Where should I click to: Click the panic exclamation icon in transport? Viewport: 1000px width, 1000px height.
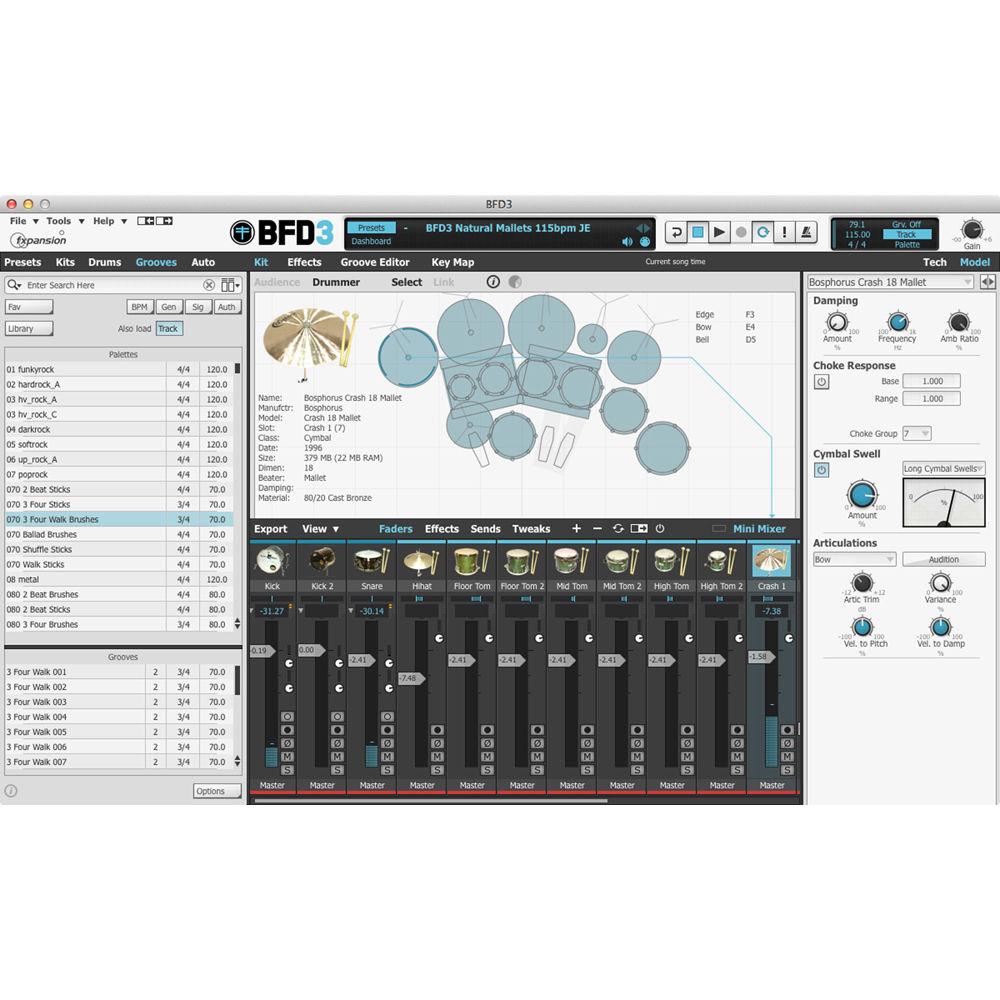click(784, 232)
